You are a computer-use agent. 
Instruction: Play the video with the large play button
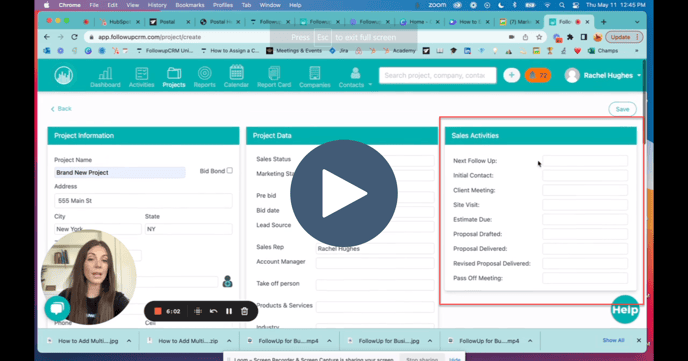[344, 193]
